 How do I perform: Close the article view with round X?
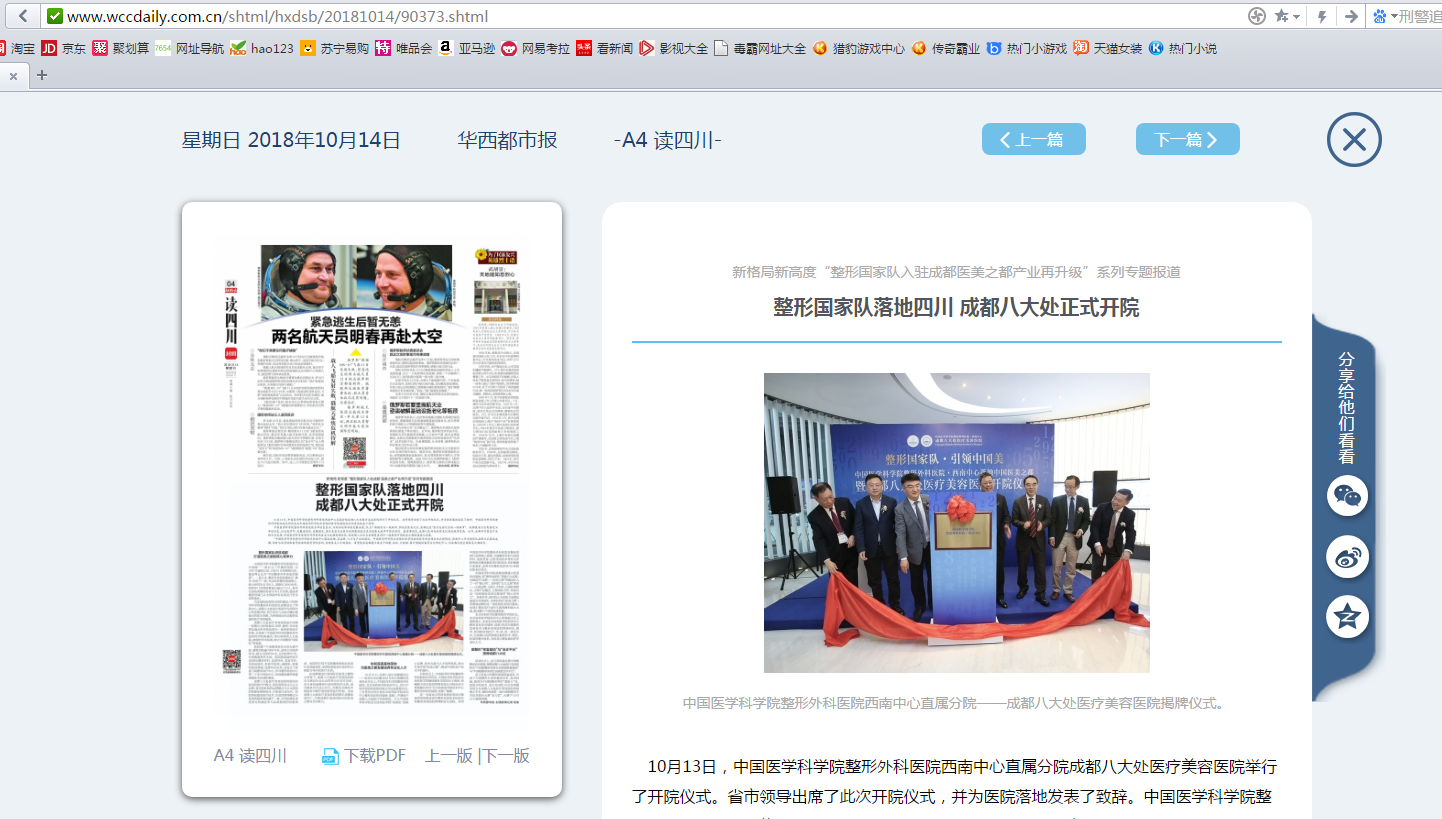point(1354,139)
